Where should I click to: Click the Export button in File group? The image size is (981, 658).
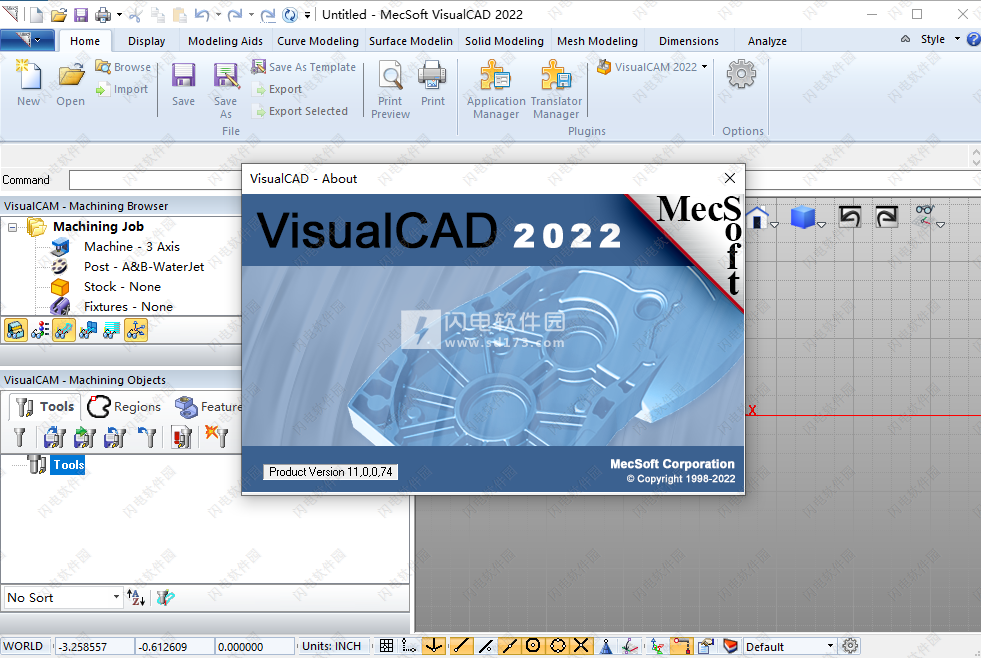pyautogui.click(x=277, y=89)
